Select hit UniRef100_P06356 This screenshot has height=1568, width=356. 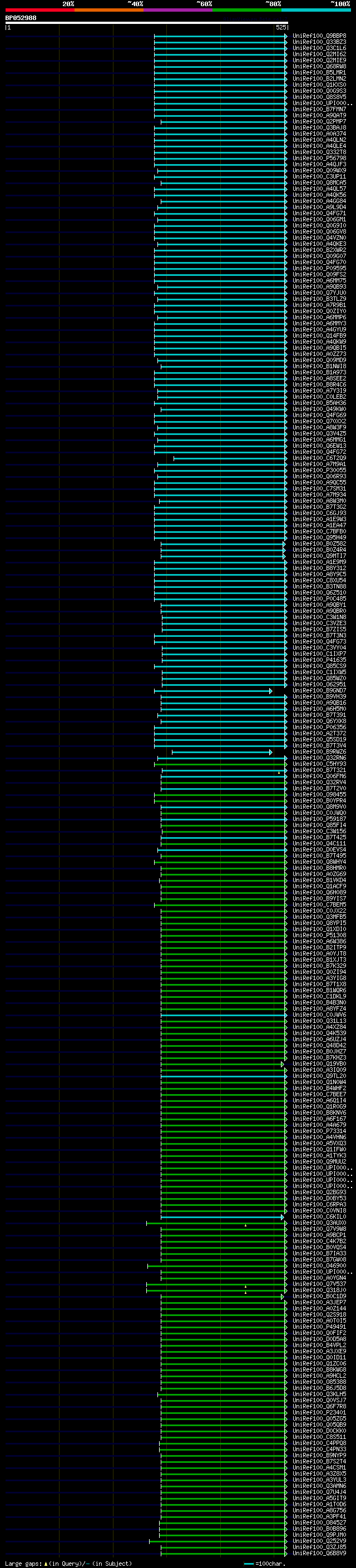(319, 728)
